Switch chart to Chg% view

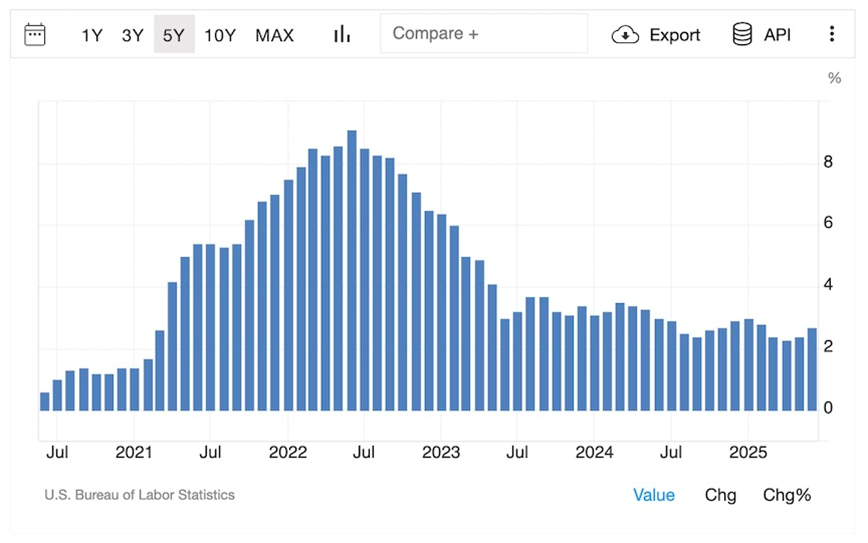click(x=787, y=495)
